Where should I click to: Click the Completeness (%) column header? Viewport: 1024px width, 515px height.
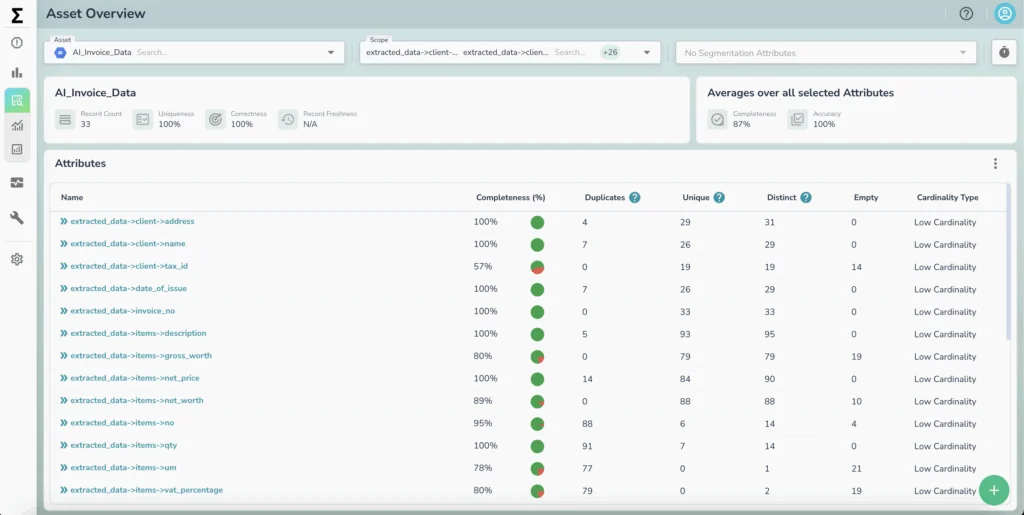(x=510, y=198)
